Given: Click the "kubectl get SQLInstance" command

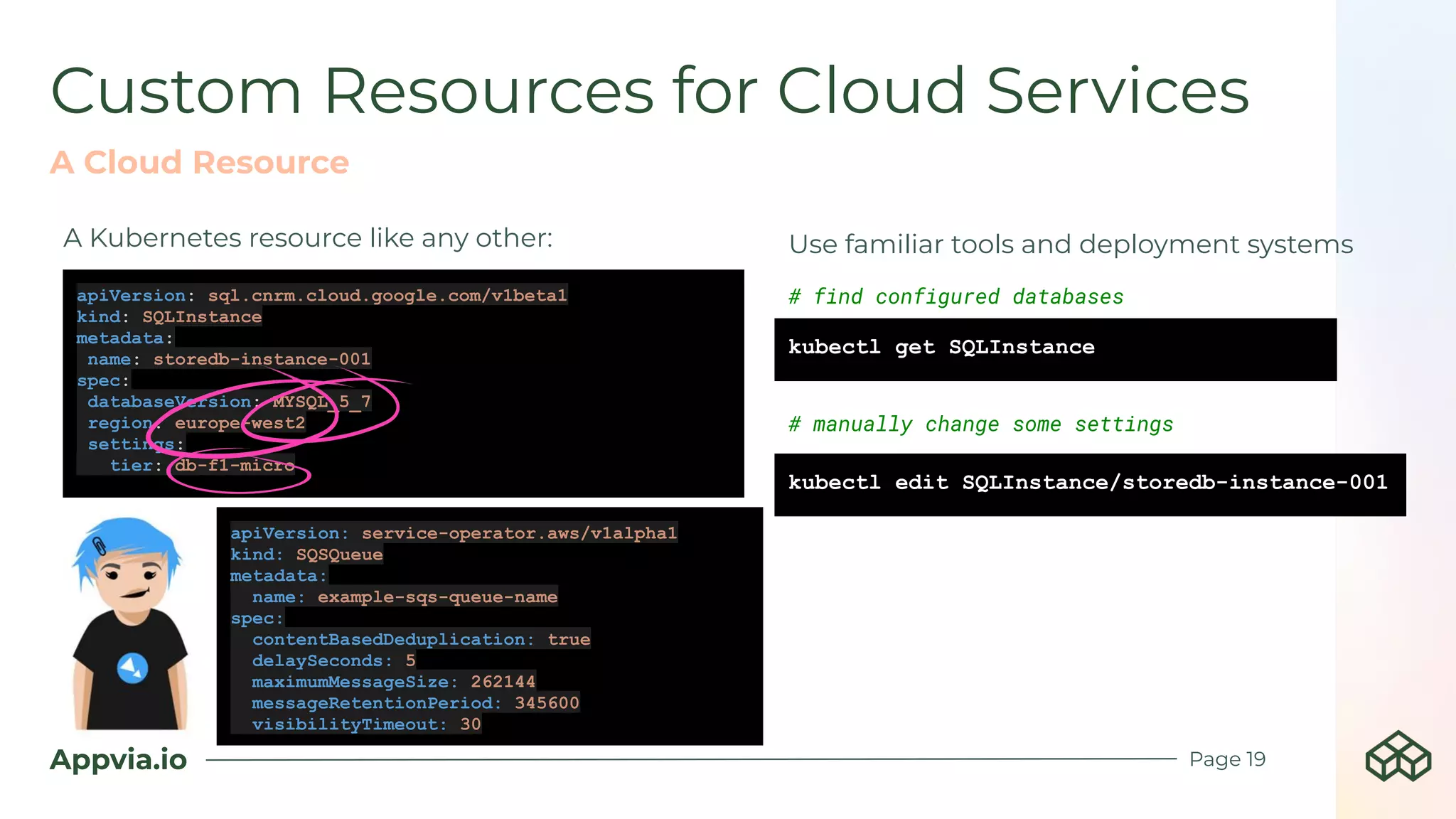Looking at the screenshot, I should pyautogui.click(x=941, y=347).
